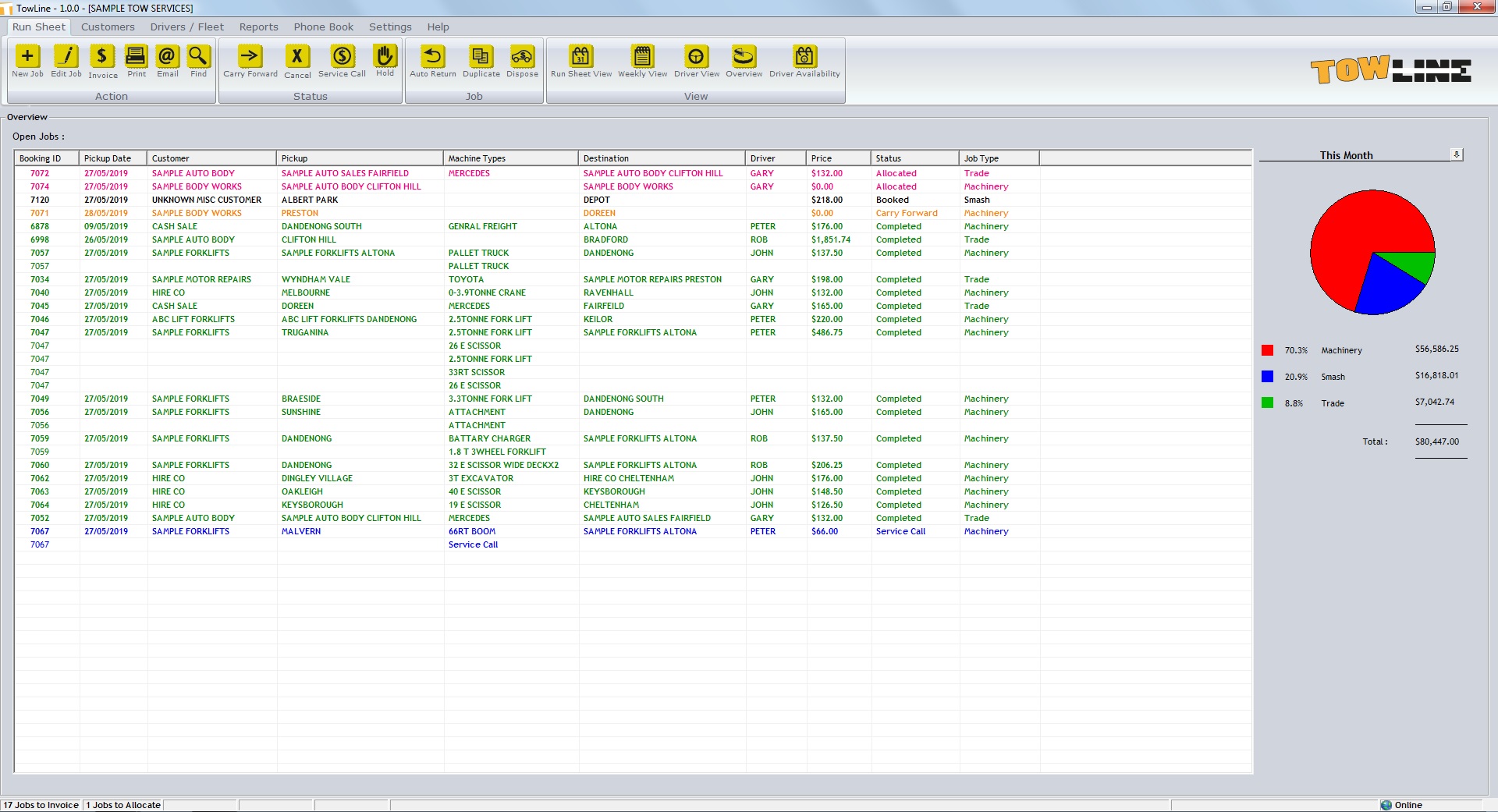Screen dimensions: 1498x812
Task: Open the Driver View
Action: click(697, 62)
